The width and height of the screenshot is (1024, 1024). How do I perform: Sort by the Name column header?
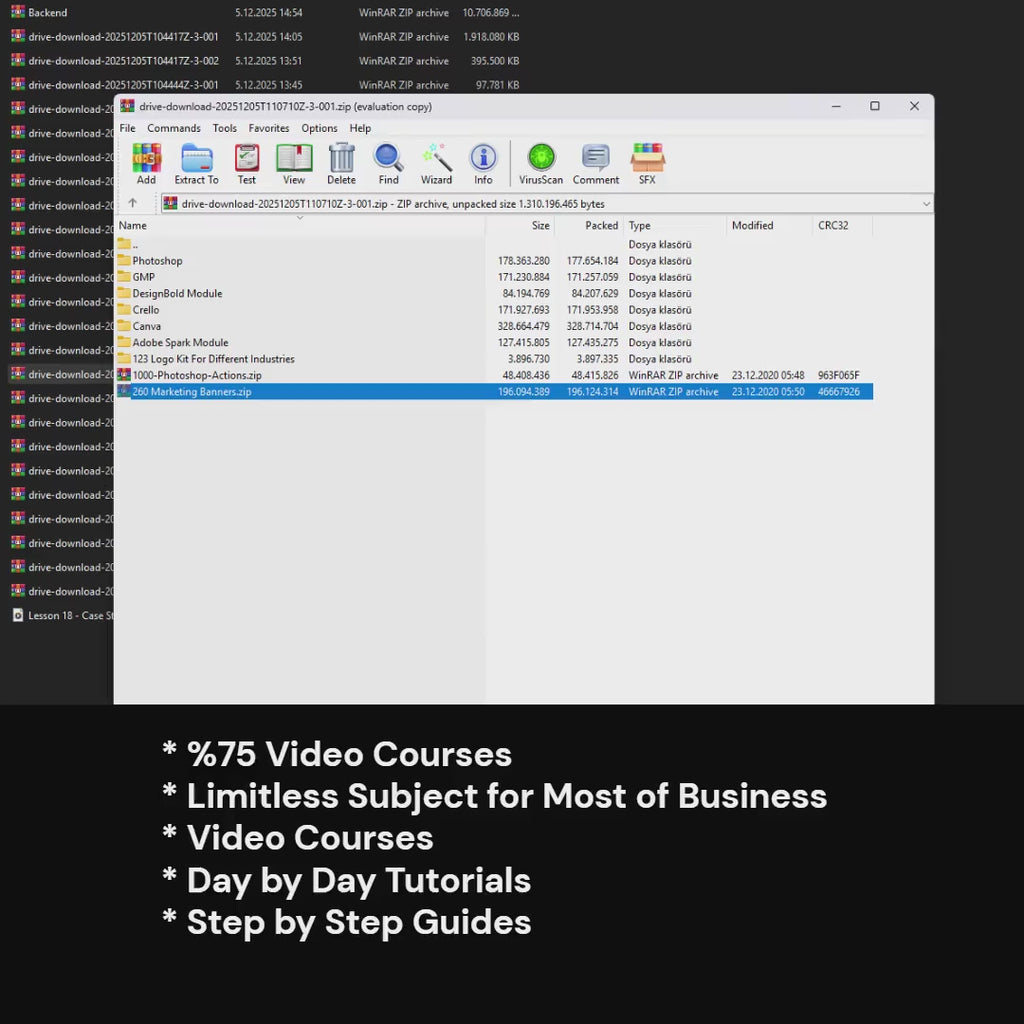(x=300, y=225)
